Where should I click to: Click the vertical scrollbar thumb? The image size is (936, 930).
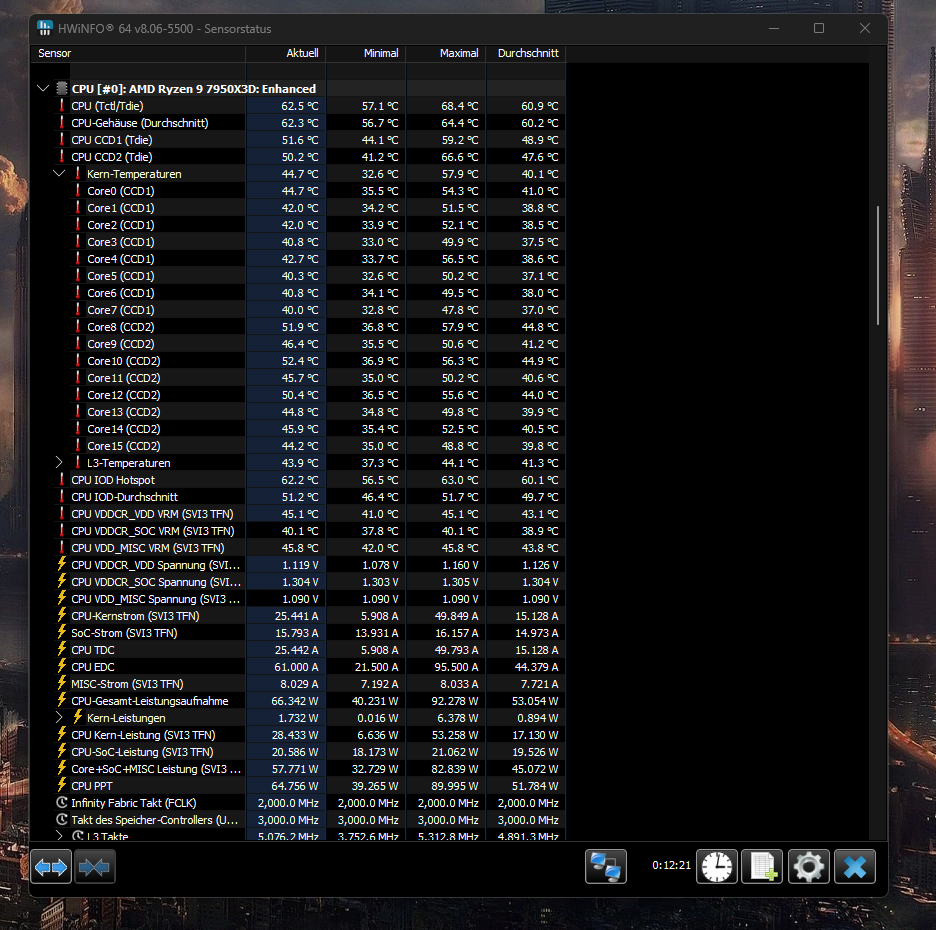point(878,265)
